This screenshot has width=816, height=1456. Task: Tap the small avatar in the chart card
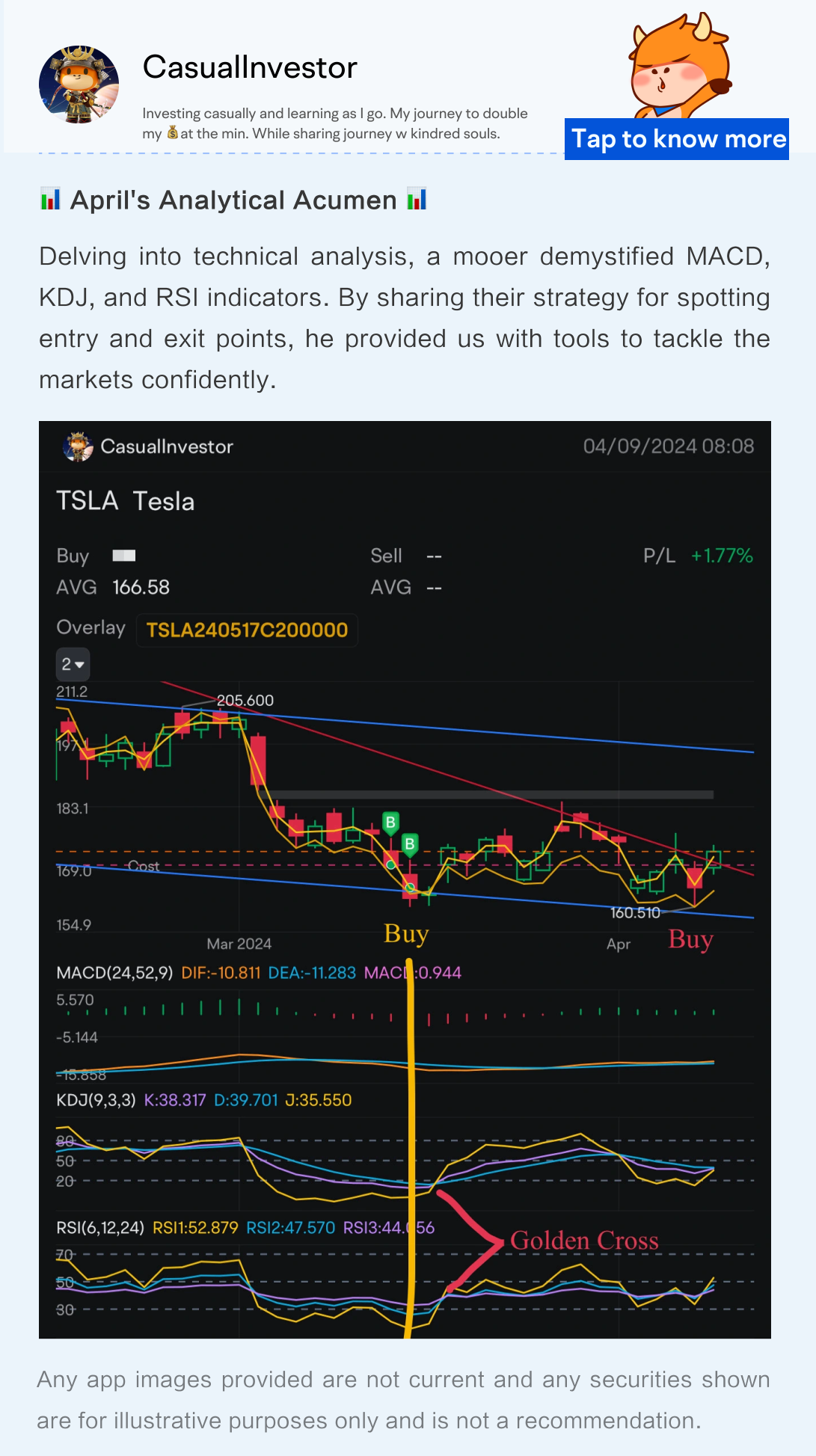coord(78,446)
